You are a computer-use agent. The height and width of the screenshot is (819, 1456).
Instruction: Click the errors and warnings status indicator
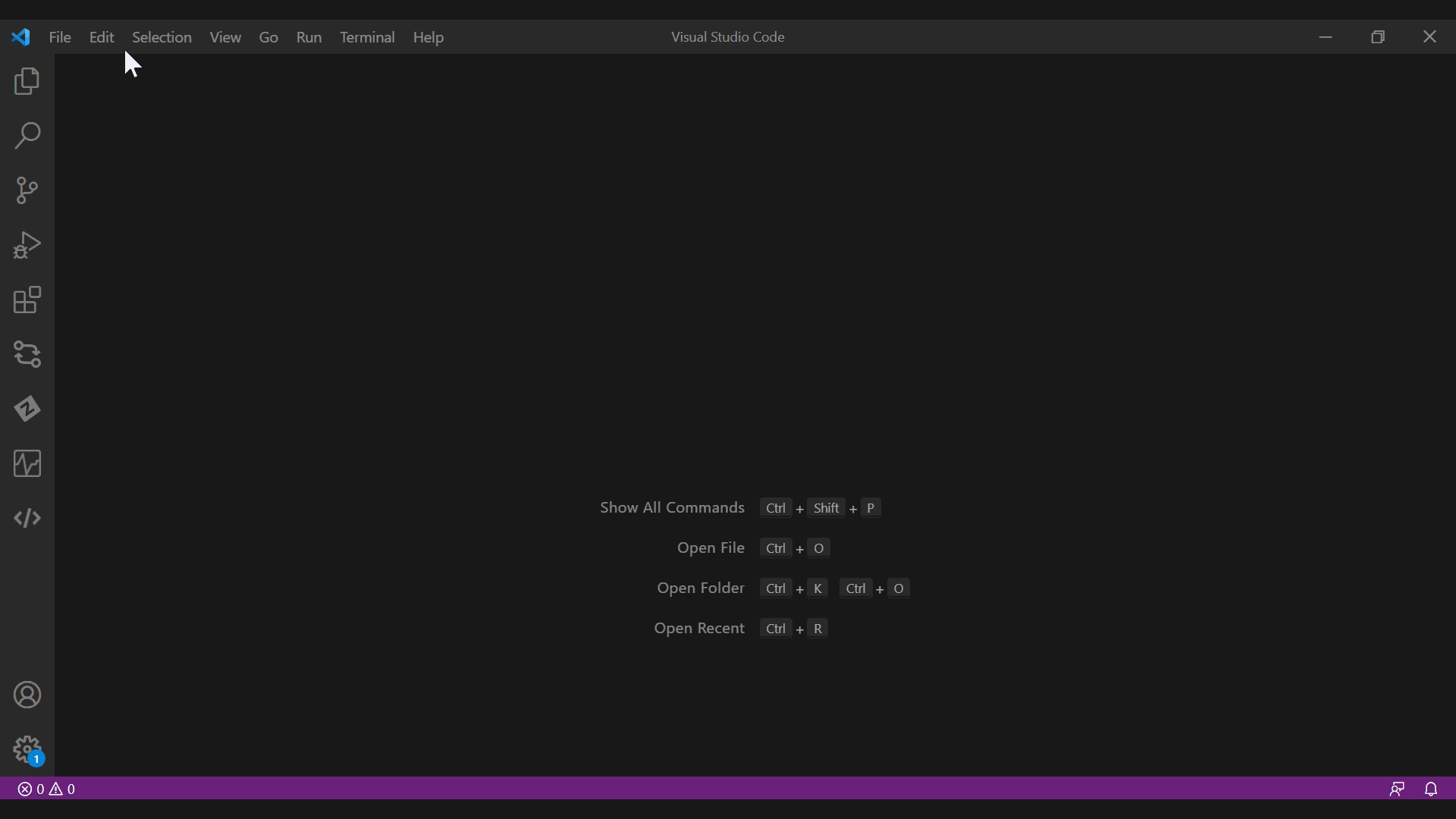tap(46, 789)
